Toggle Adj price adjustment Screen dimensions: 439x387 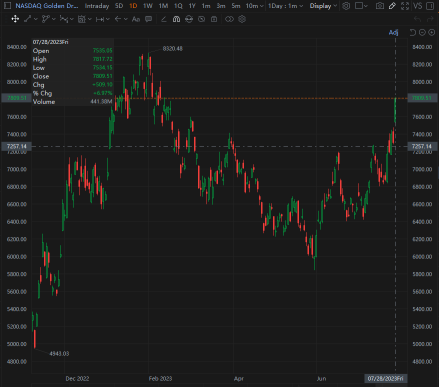(x=393, y=32)
